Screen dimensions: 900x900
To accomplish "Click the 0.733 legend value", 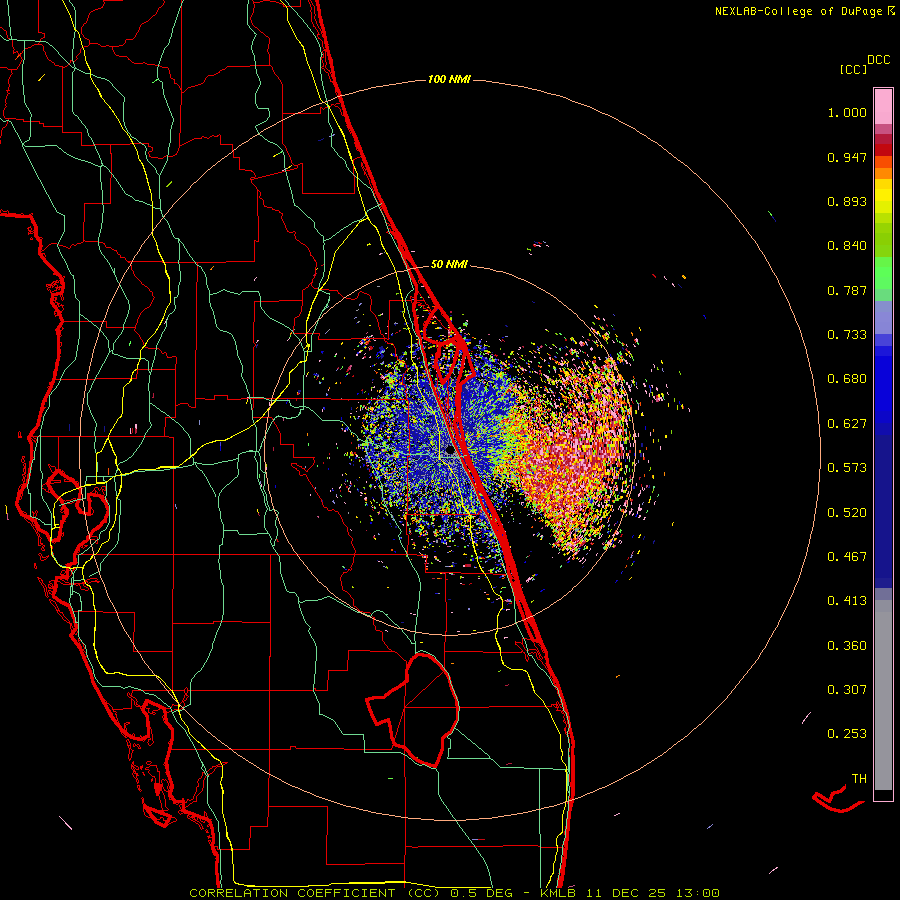I will click(847, 335).
